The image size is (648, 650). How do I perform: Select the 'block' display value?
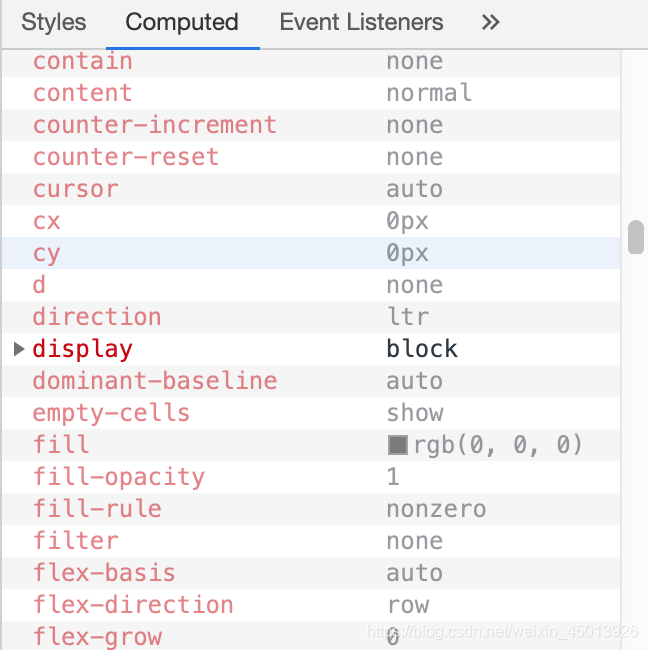(422, 349)
